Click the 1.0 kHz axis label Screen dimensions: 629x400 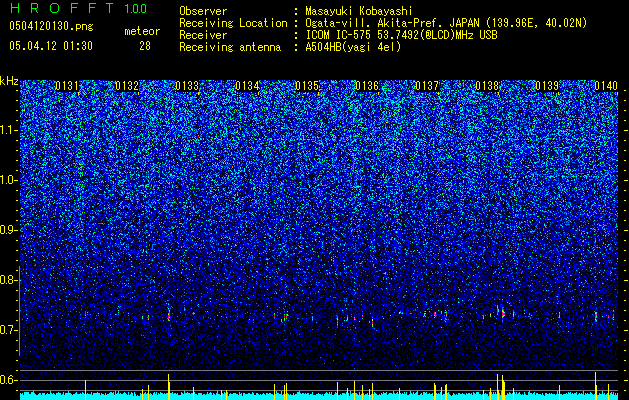(9, 181)
